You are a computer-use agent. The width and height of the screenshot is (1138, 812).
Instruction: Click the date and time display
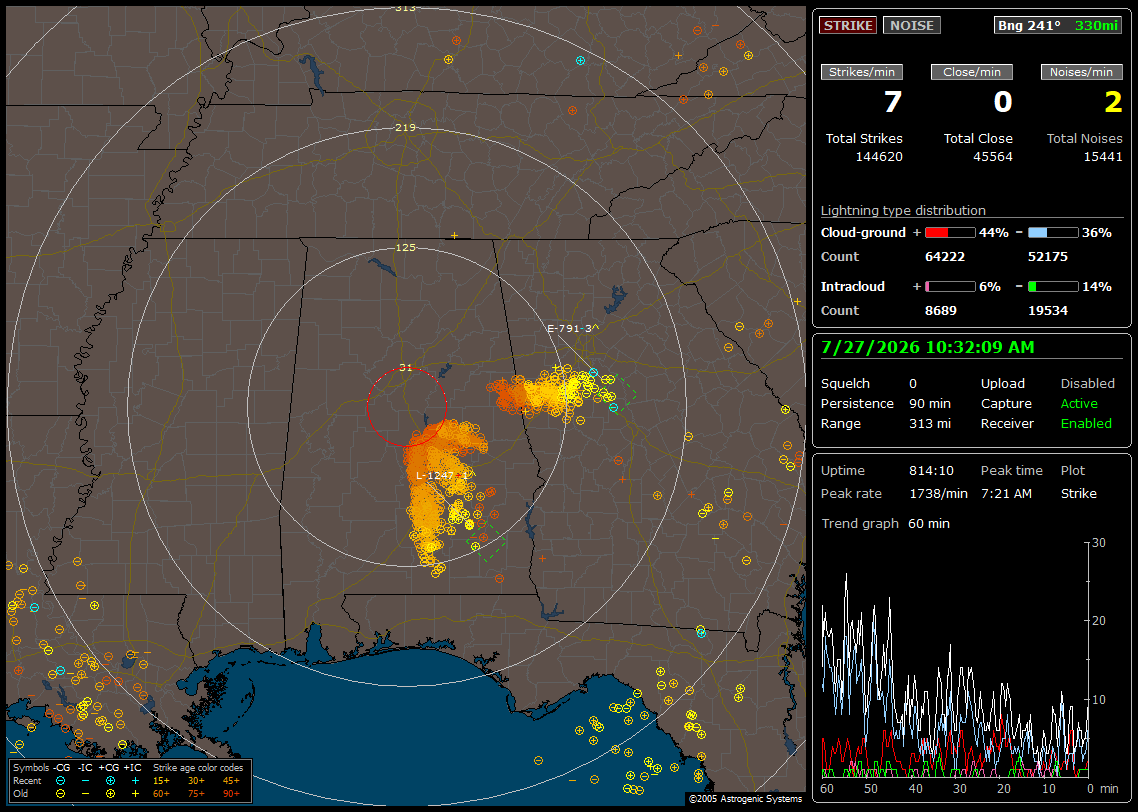pyautogui.click(x=928, y=348)
